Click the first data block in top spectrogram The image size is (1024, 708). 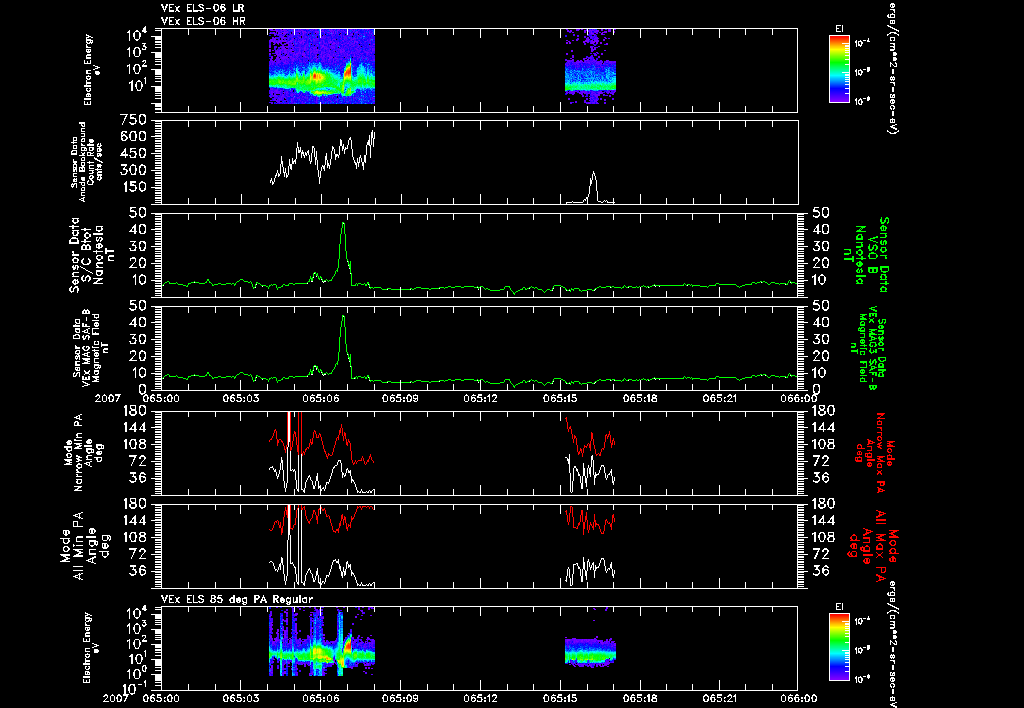pyautogui.click(x=321, y=67)
